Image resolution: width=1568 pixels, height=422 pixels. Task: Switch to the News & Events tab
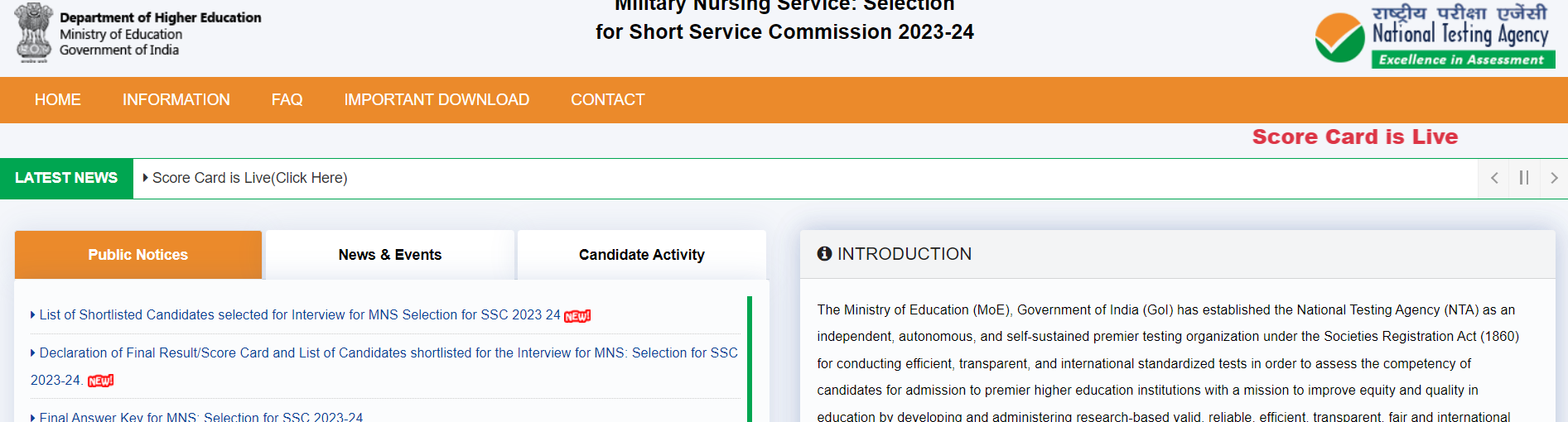pos(390,255)
